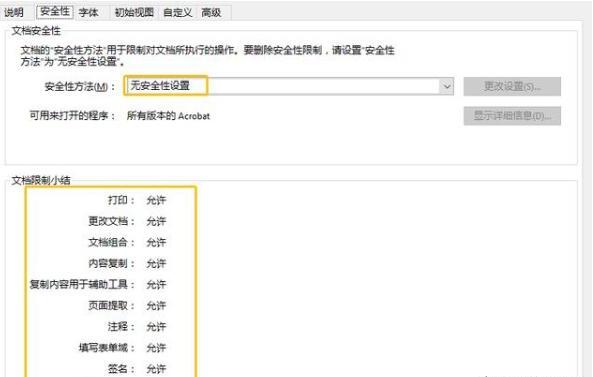Open the 字体 tab
Screen dimensions: 593x377
click(x=88, y=12)
